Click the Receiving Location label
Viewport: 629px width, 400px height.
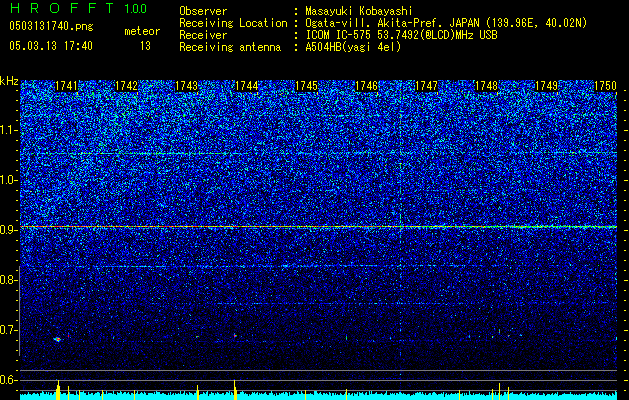(x=233, y=23)
